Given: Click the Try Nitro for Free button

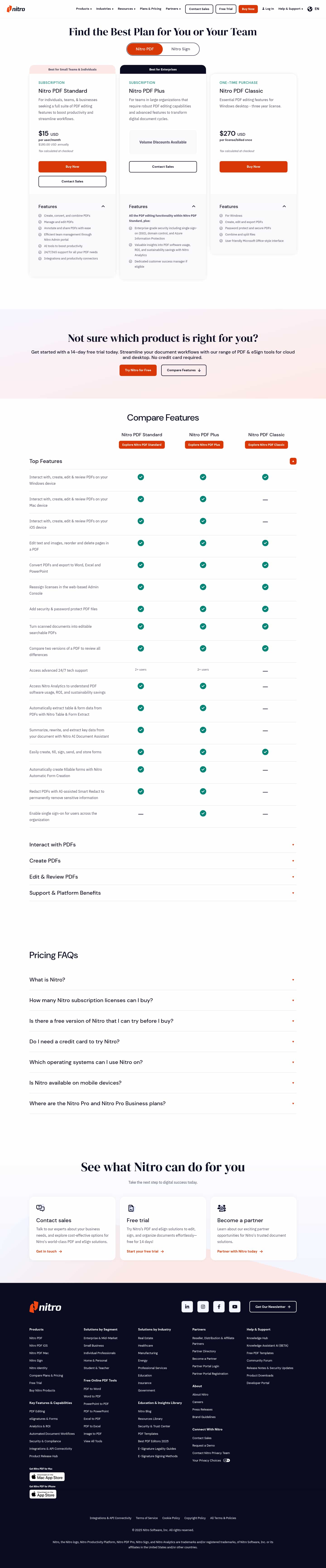Looking at the screenshot, I should [138, 370].
